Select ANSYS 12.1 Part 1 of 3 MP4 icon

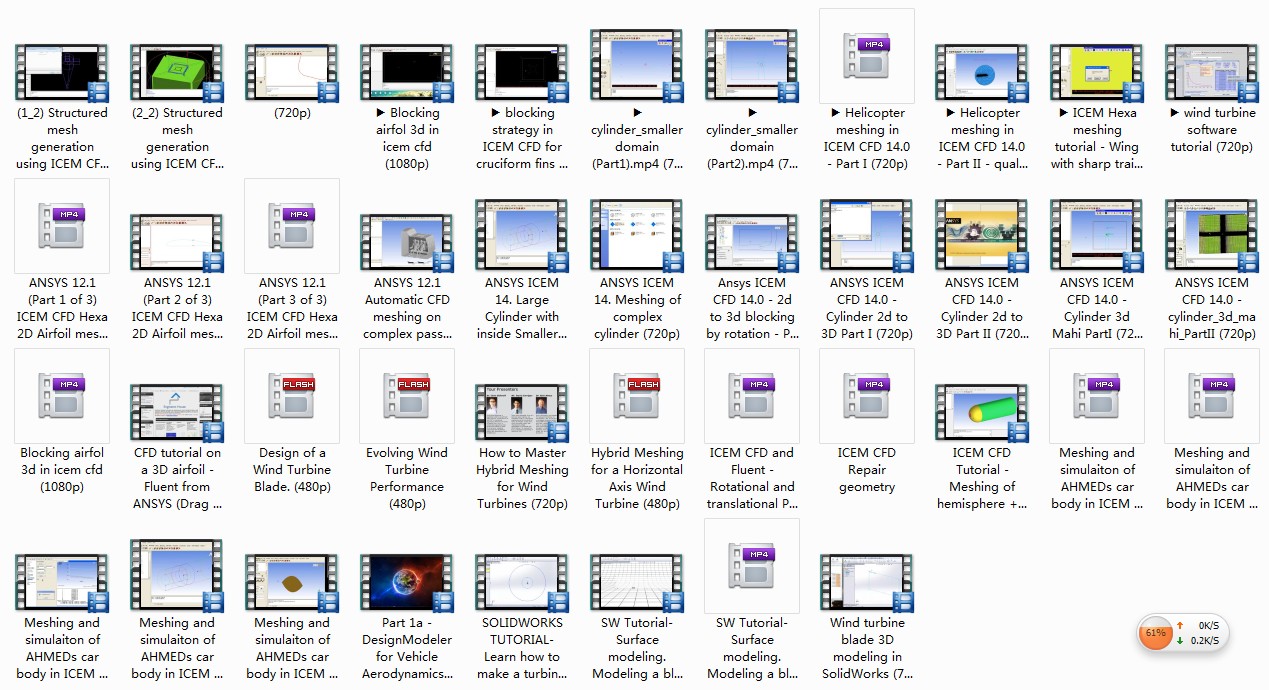(x=62, y=225)
